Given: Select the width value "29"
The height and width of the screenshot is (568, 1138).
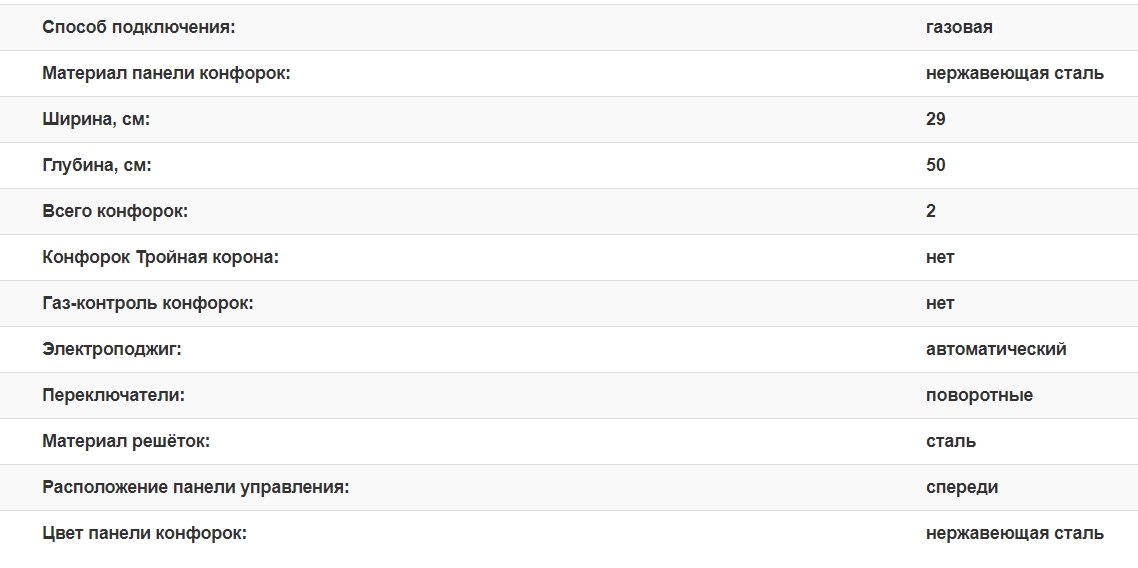Looking at the screenshot, I should pos(936,119).
